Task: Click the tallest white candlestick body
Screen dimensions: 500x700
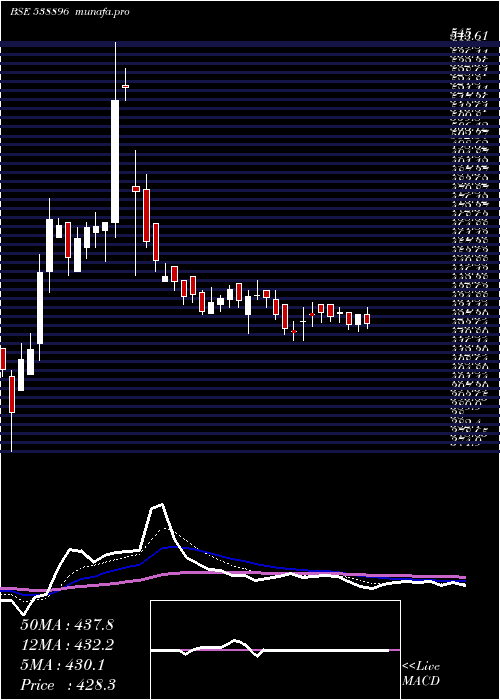Action: point(115,161)
